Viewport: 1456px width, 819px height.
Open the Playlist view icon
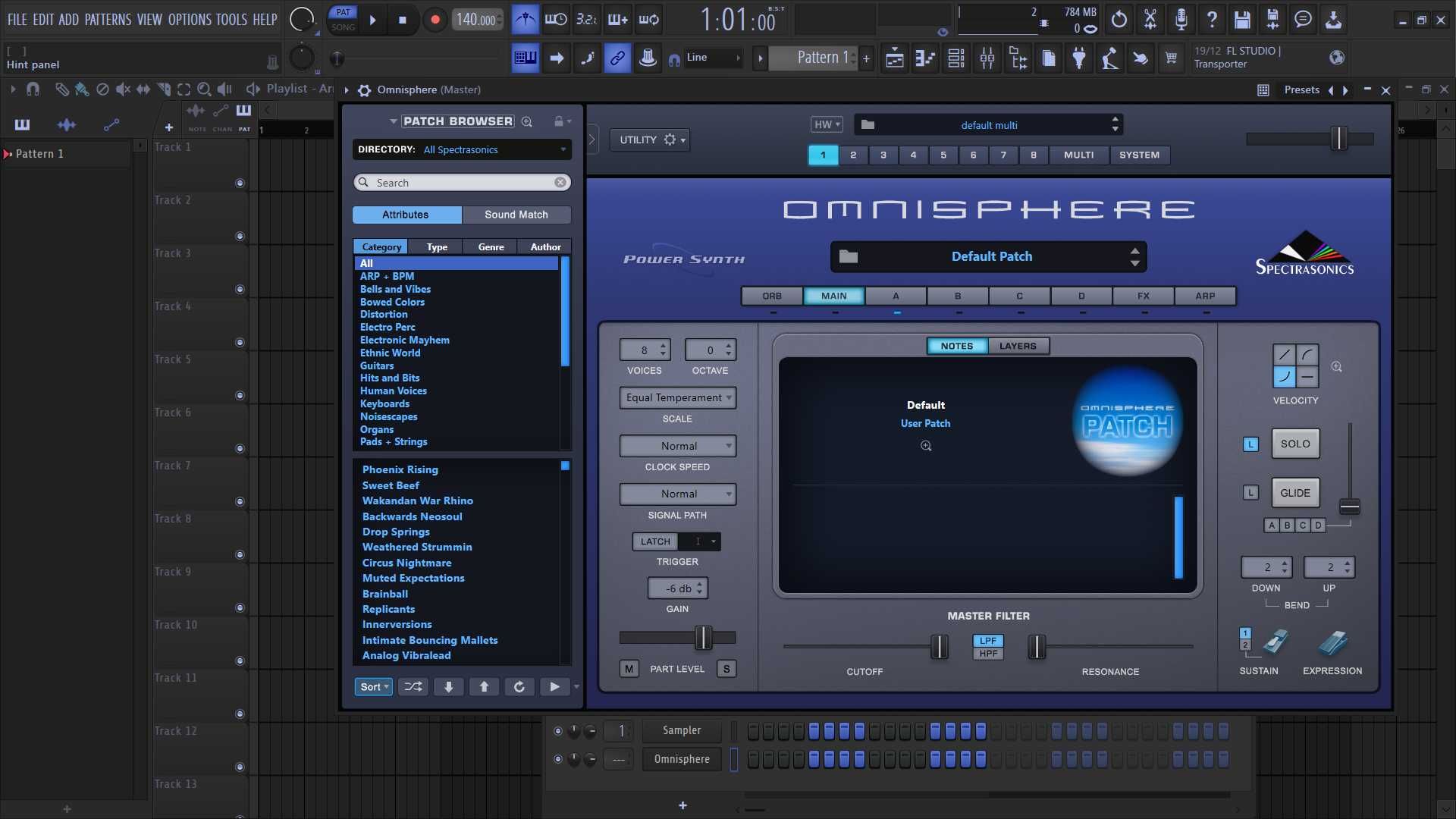pyautogui.click(x=895, y=58)
